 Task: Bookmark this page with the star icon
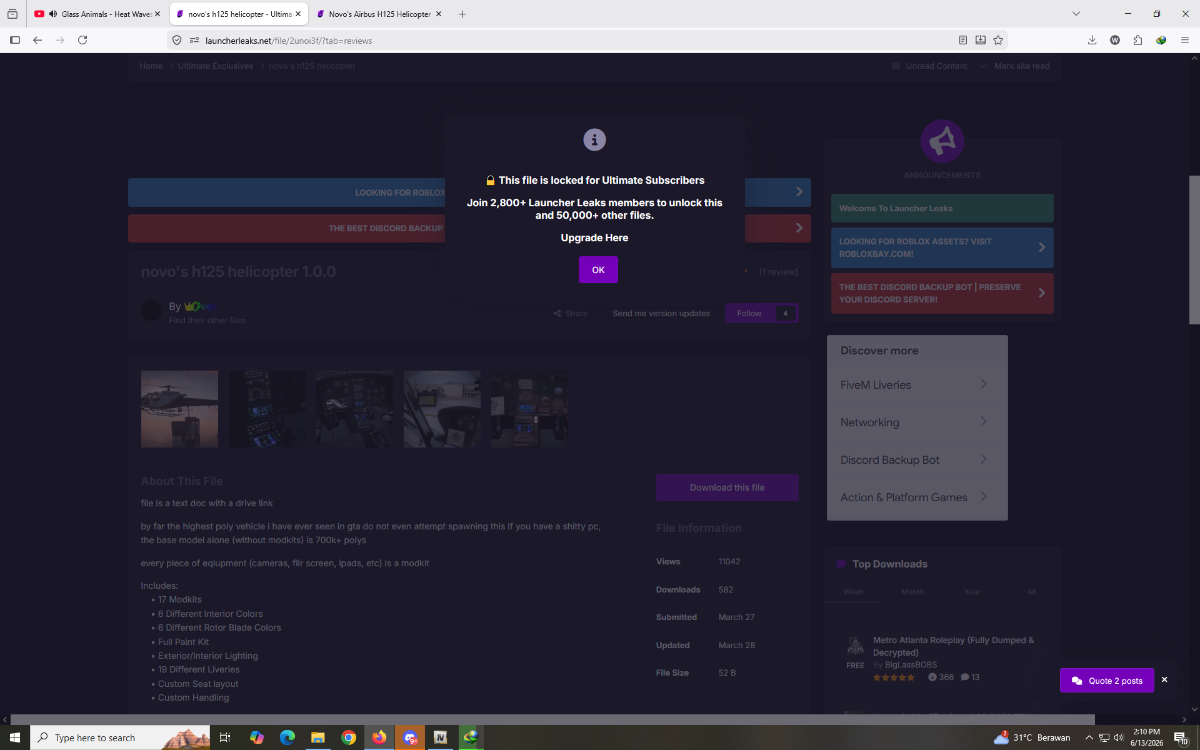(x=998, y=40)
